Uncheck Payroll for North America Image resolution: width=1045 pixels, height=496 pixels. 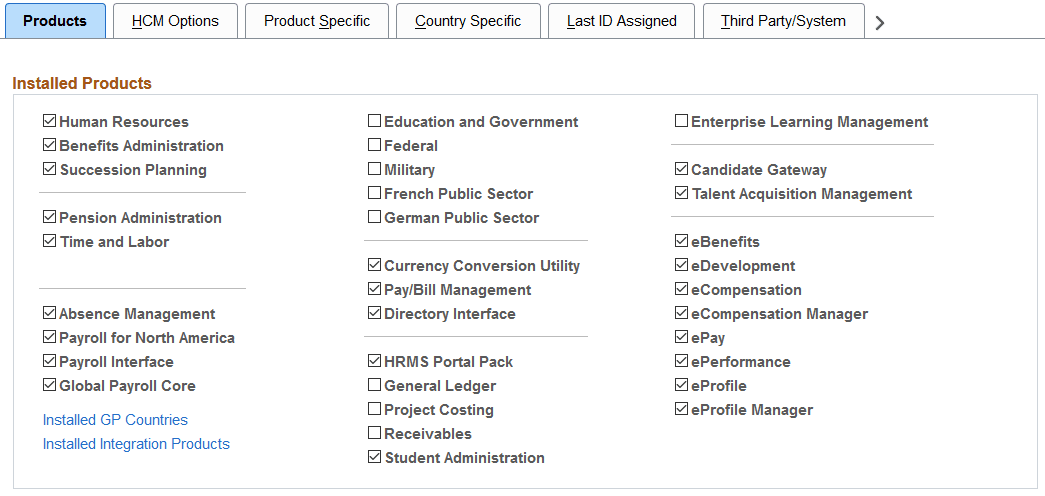coord(49,337)
